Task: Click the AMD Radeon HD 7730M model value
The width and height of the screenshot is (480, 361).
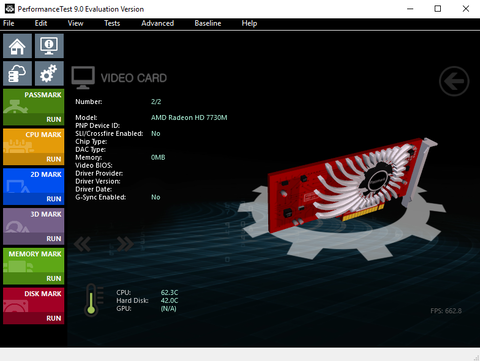Action: pyautogui.click(x=189, y=118)
